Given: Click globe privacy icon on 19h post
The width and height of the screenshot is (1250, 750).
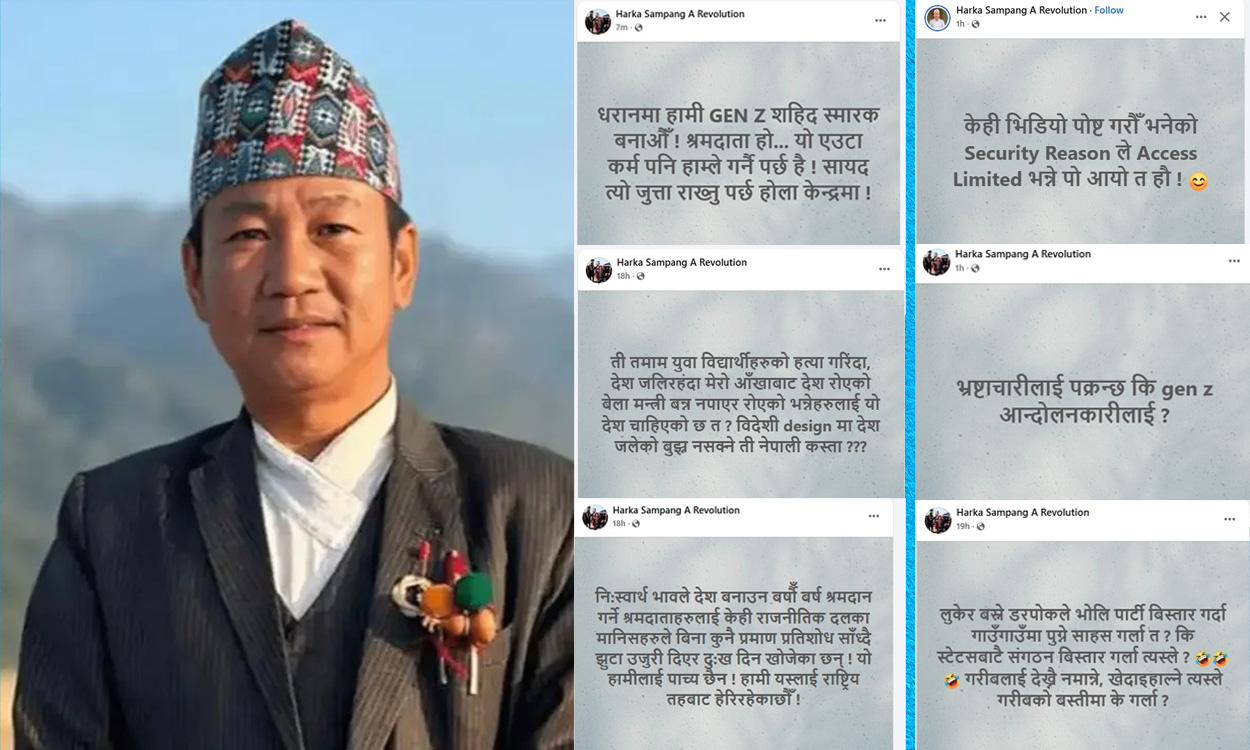Looking at the screenshot, I should point(979,525).
